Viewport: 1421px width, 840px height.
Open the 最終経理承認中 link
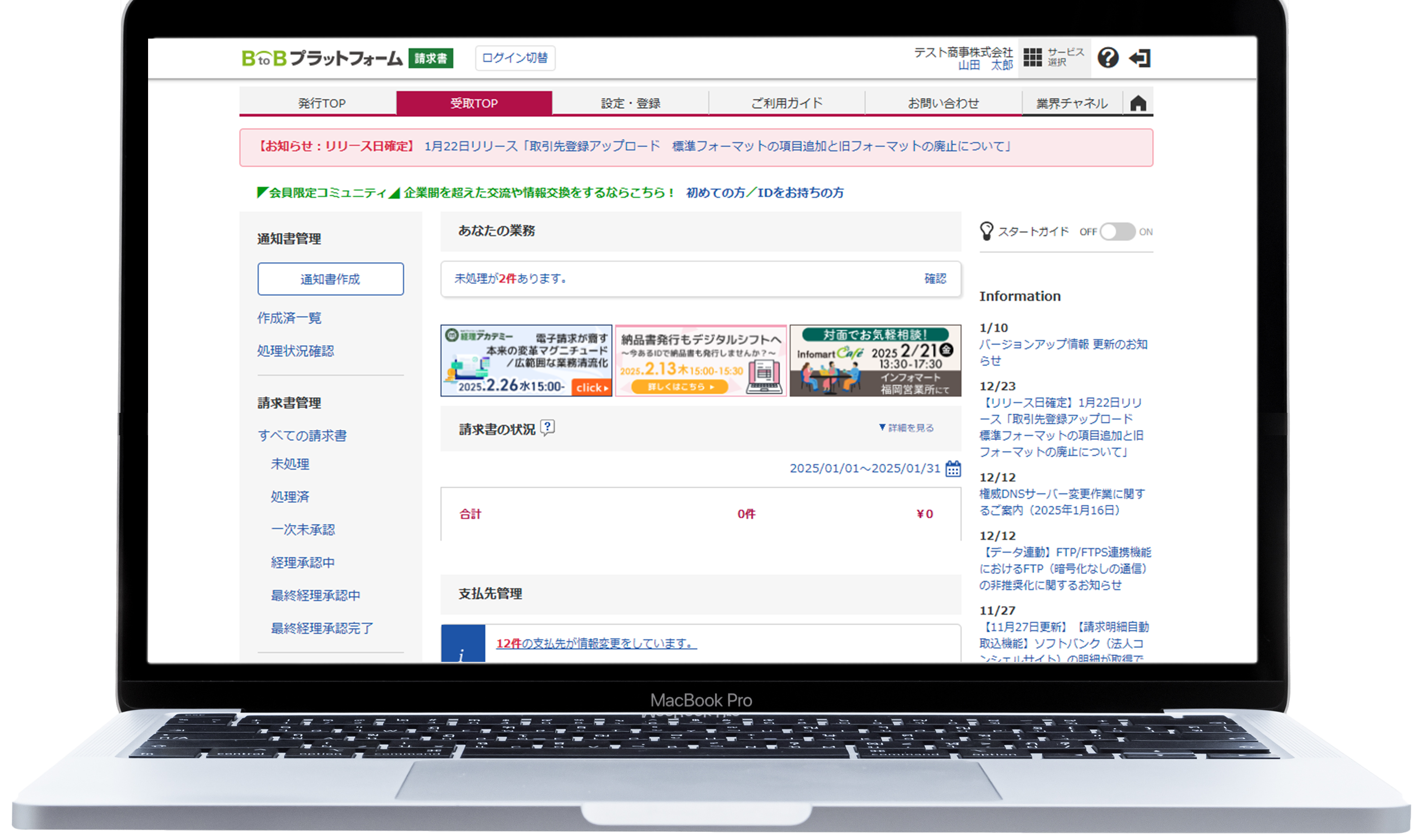click(x=315, y=595)
